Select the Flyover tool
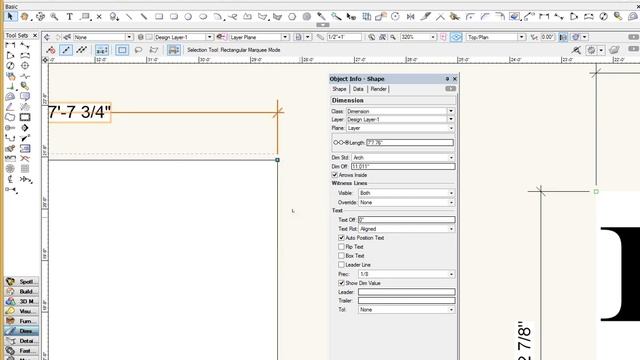This screenshot has height=360, width=640. coord(40,16)
